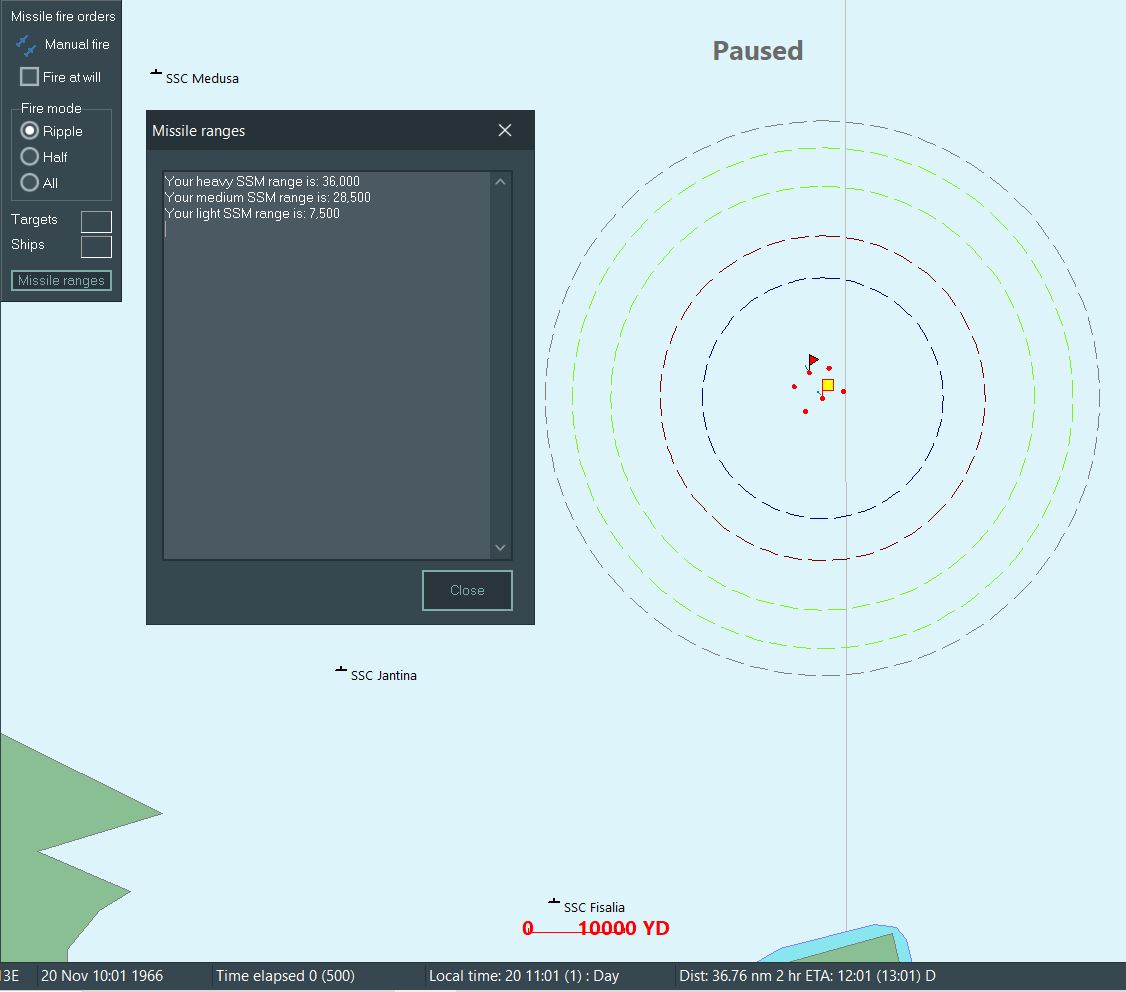Click the Dist 36.76 nm status entry
The width and height of the screenshot is (1126, 992).
click(x=807, y=975)
